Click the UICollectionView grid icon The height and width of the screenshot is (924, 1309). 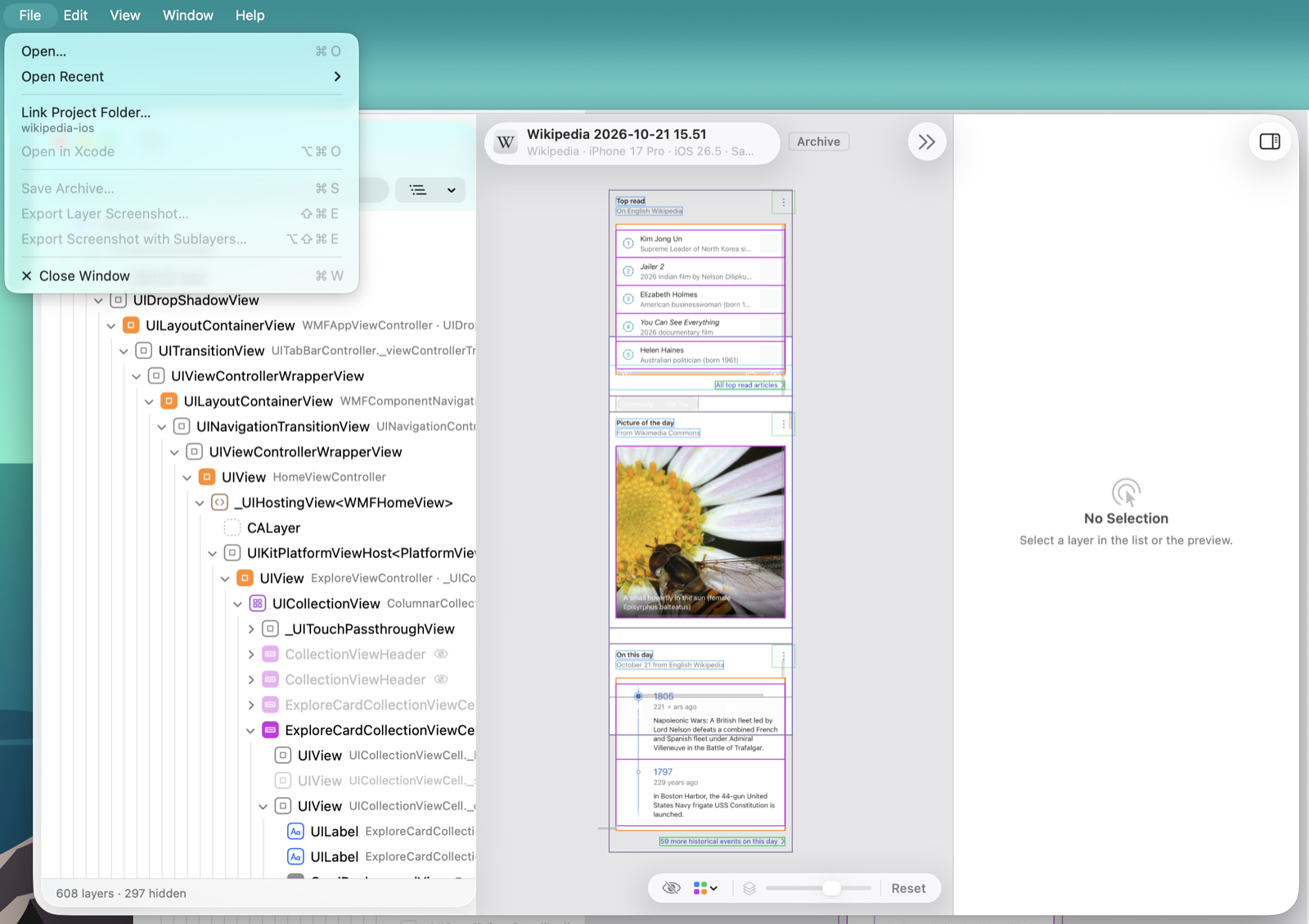258,603
